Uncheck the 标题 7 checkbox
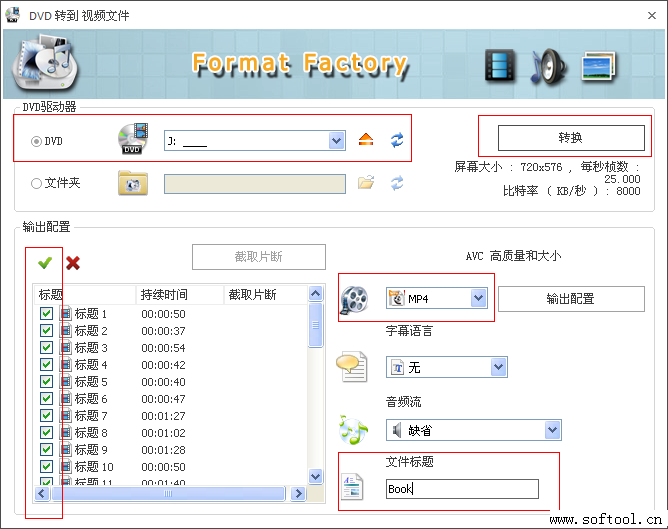668x529 pixels. [x=46, y=416]
